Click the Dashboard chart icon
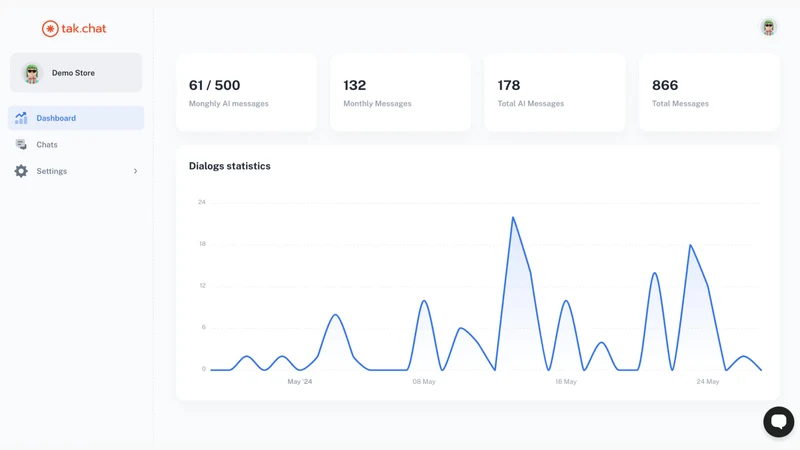 pos(21,118)
